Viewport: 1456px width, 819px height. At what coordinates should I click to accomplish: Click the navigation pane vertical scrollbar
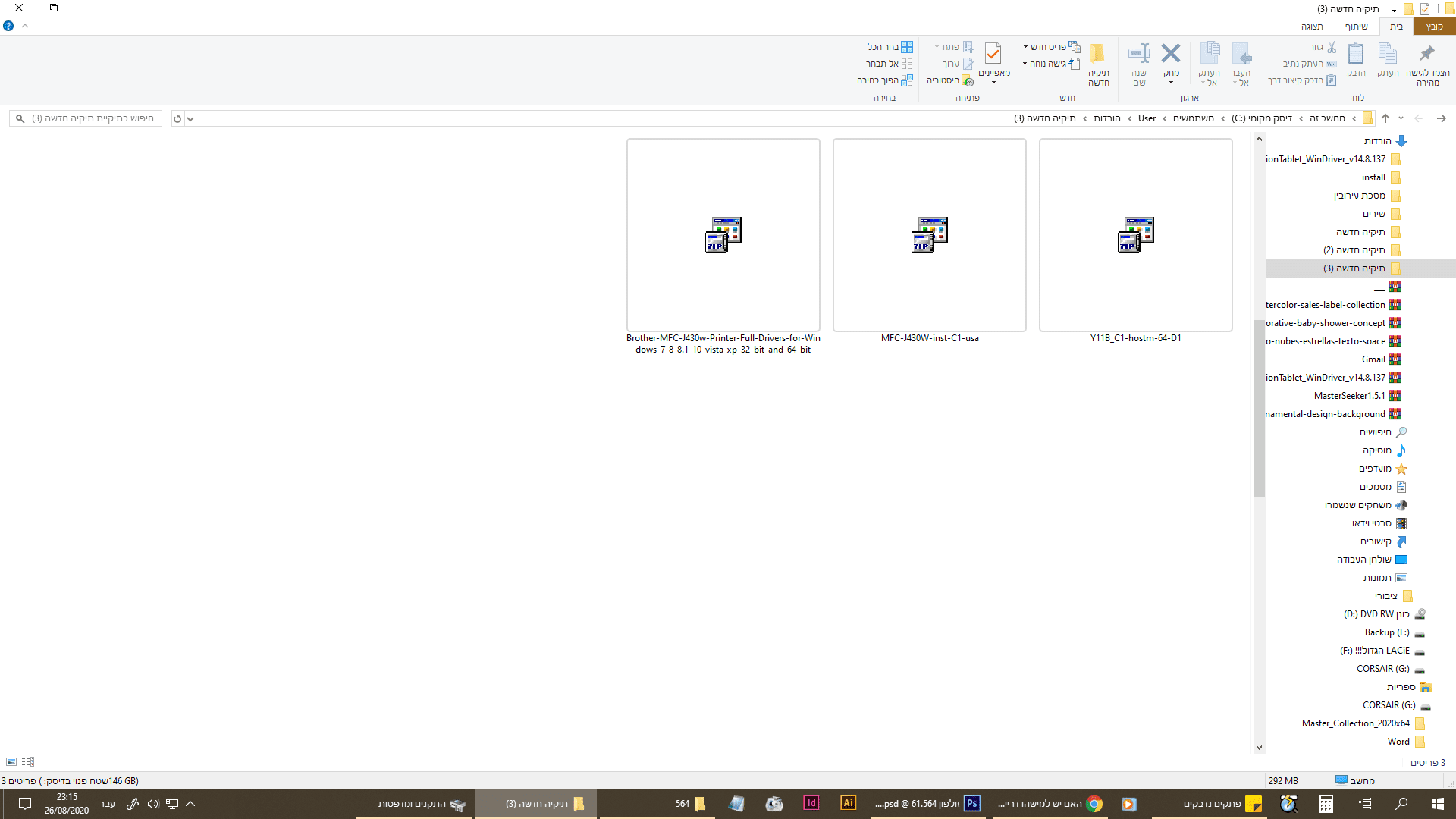tap(1259, 409)
